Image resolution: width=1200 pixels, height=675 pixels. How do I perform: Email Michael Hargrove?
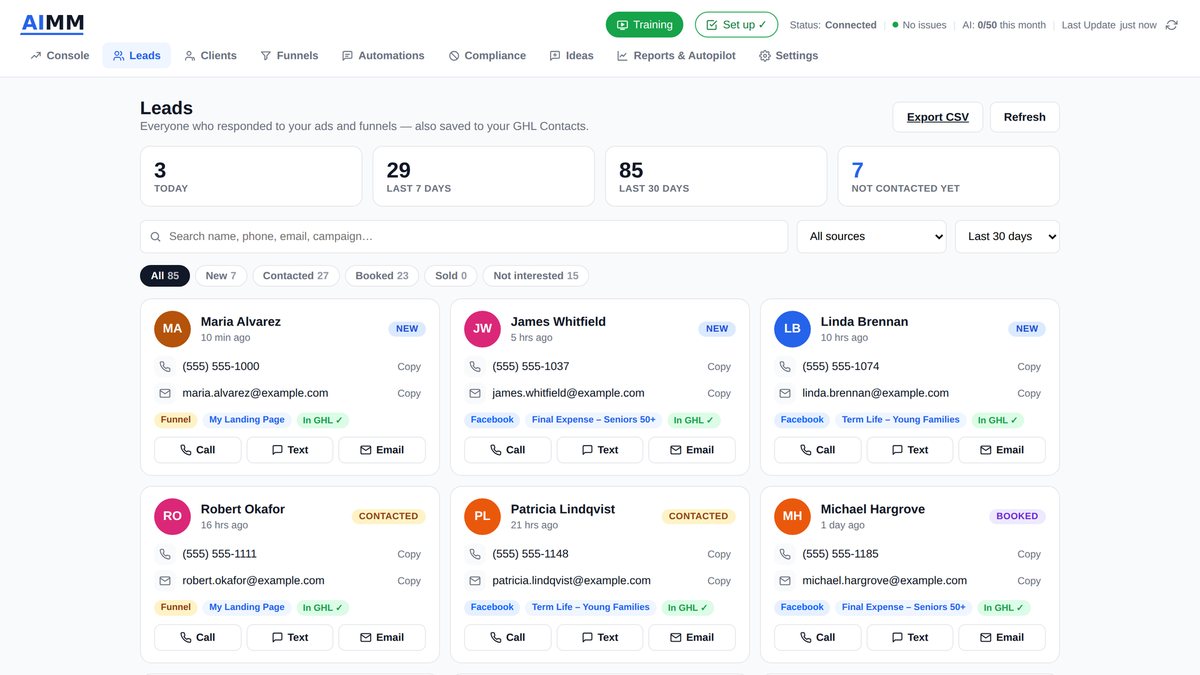click(x=1002, y=637)
